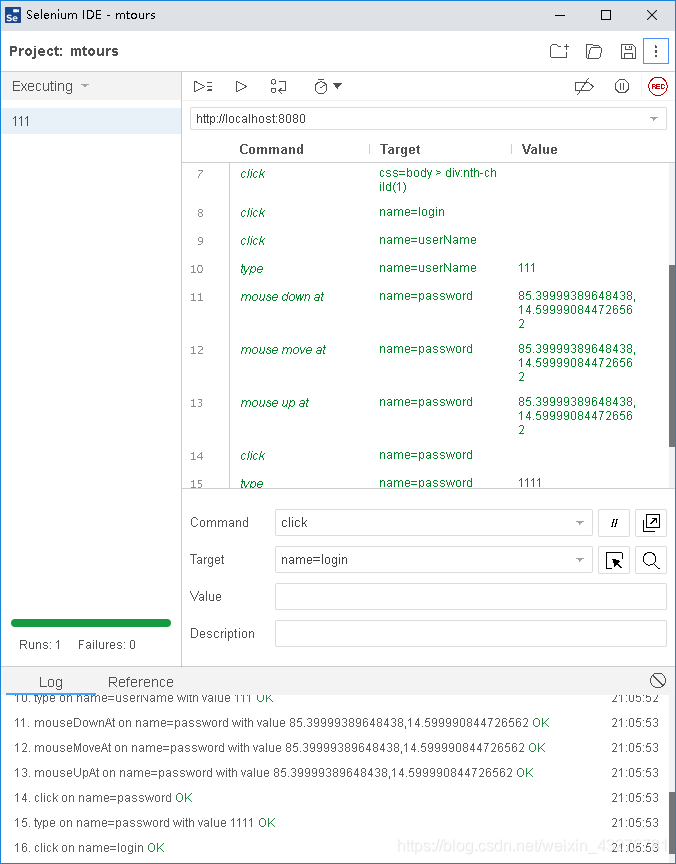Open a project using the folder icon
The height and width of the screenshot is (864, 676).
point(594,51)
